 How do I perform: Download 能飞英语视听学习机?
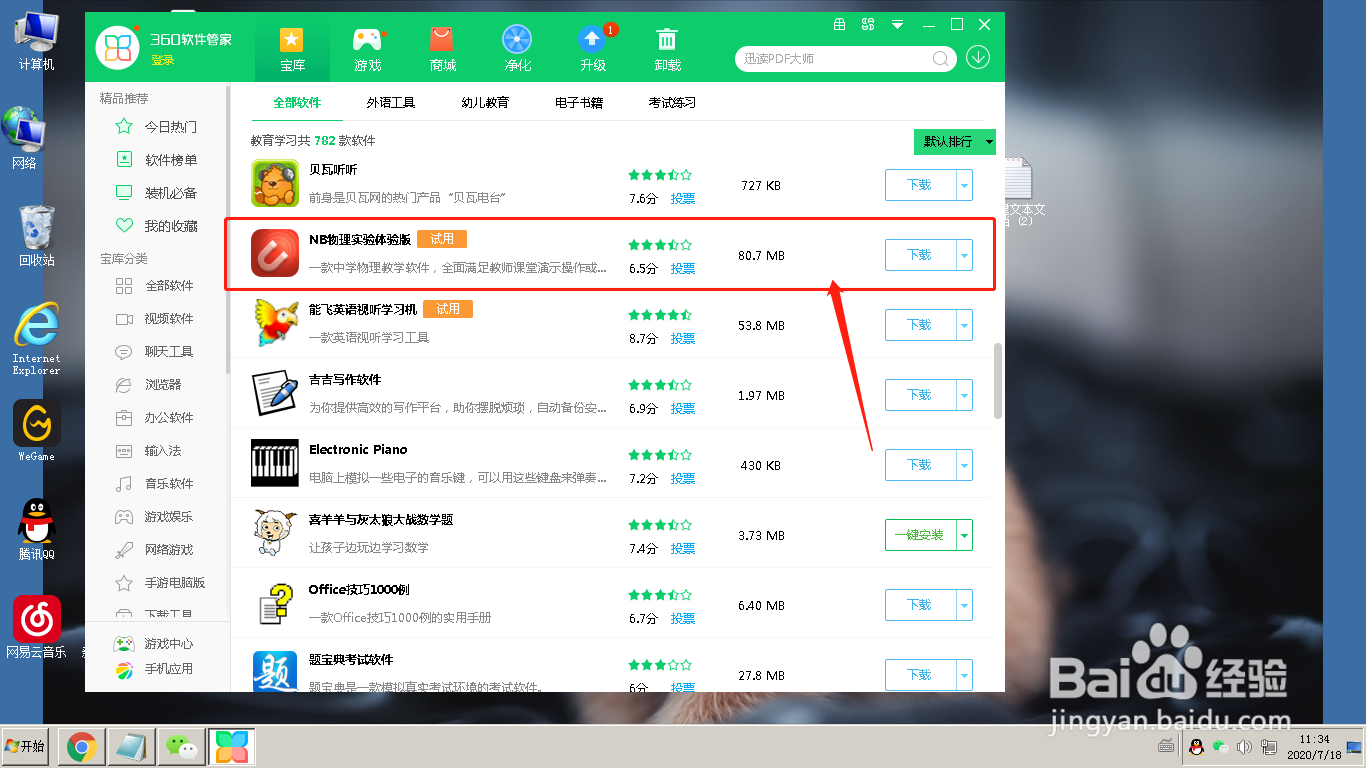(921, 325)
